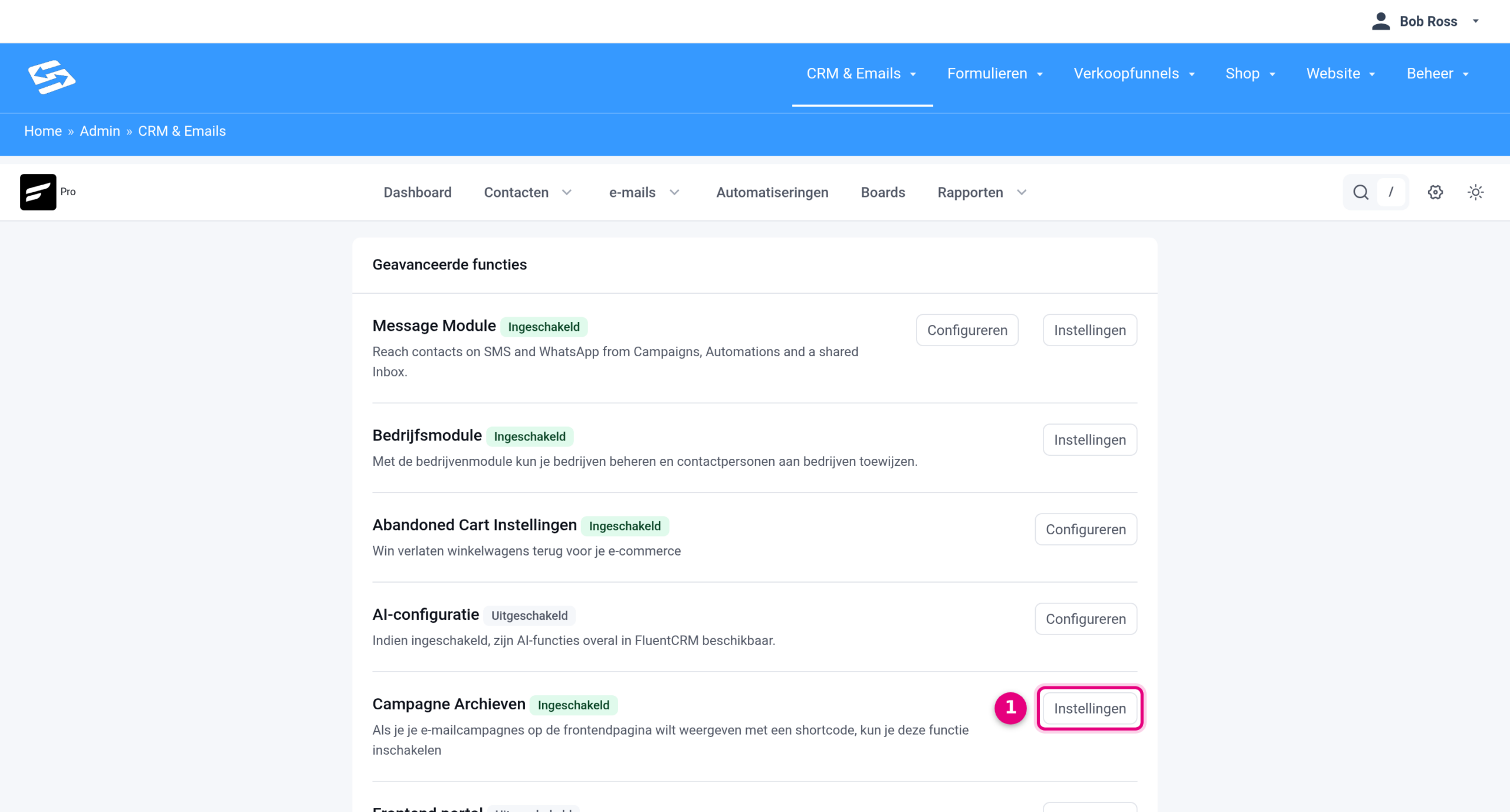Click Ingeschakeld badge next to Campagne Archieven
1510x812 pixels.
[x=573, y=705]
